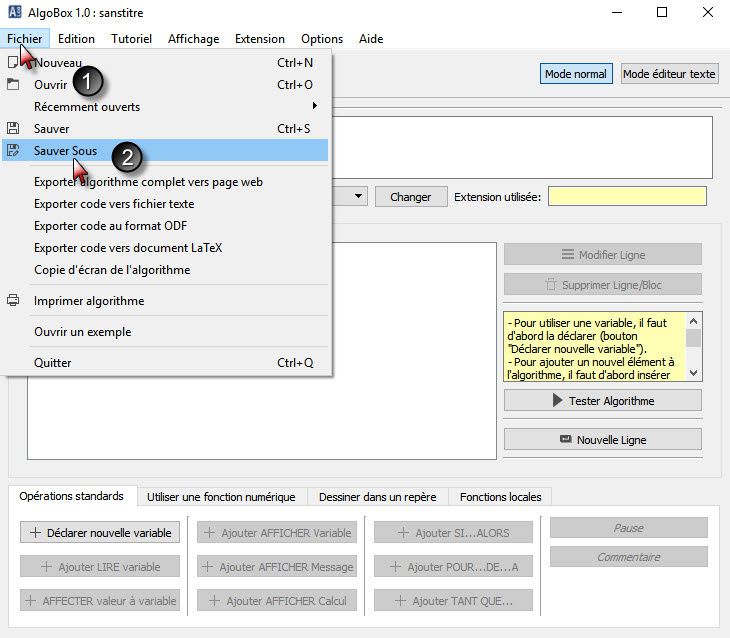Click the Tester Algorithme button
730x638 pixels.
point(603,400)
